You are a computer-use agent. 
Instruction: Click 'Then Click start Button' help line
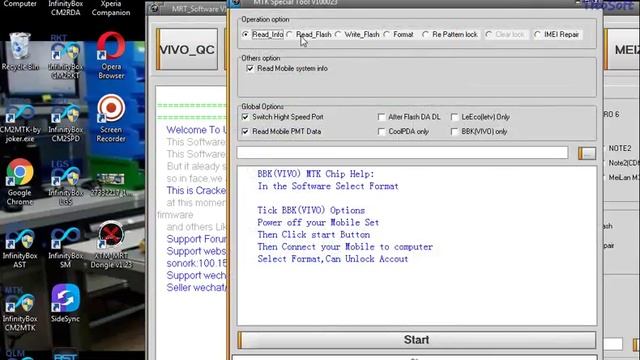(x=313, y=235)
